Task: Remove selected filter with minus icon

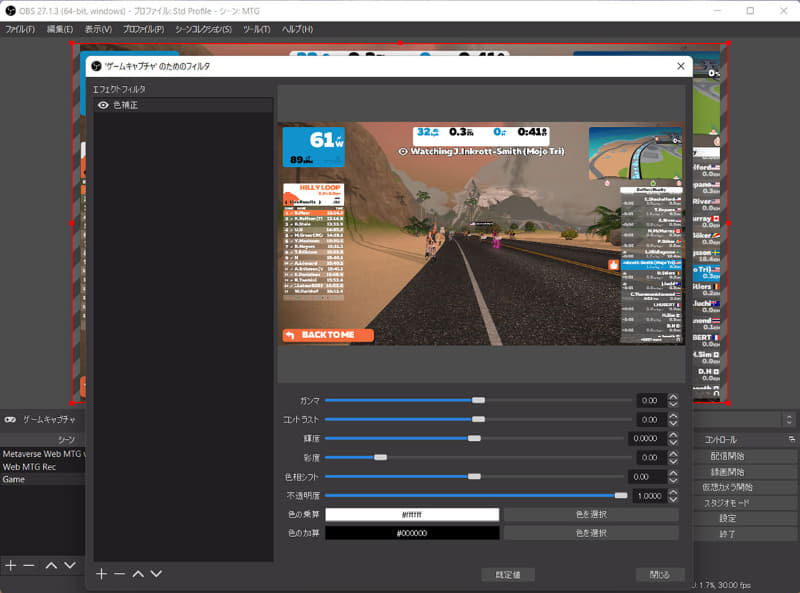Action: tap(119, 574)
